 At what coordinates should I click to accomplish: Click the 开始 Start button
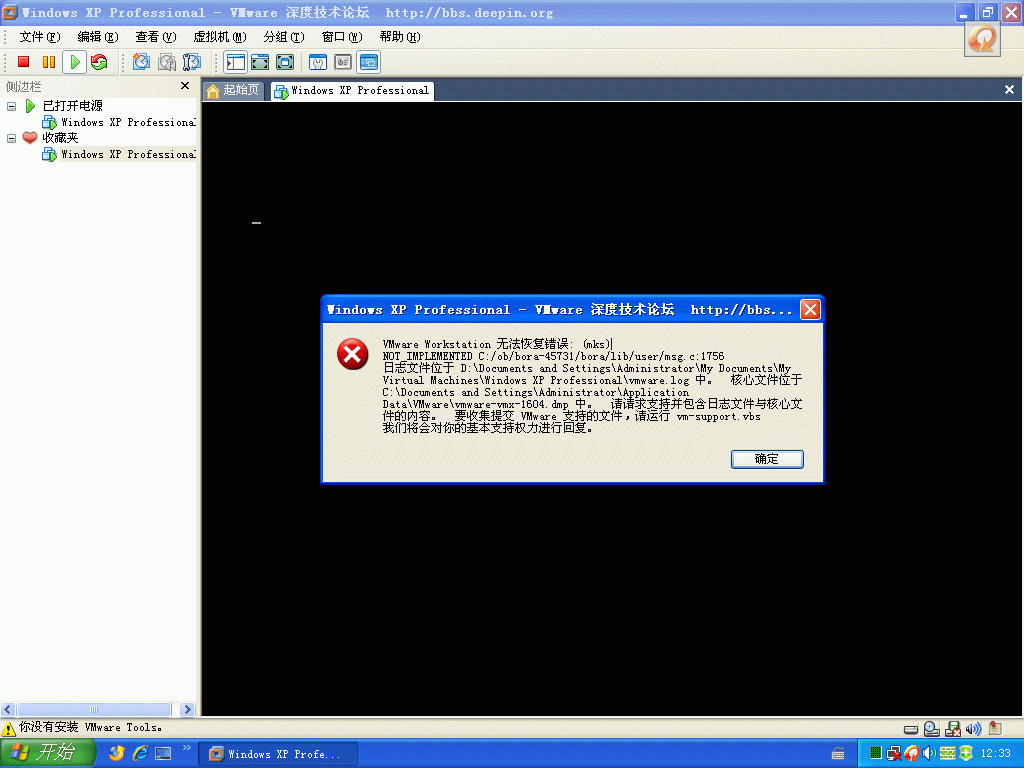click(x=47, y=753)
